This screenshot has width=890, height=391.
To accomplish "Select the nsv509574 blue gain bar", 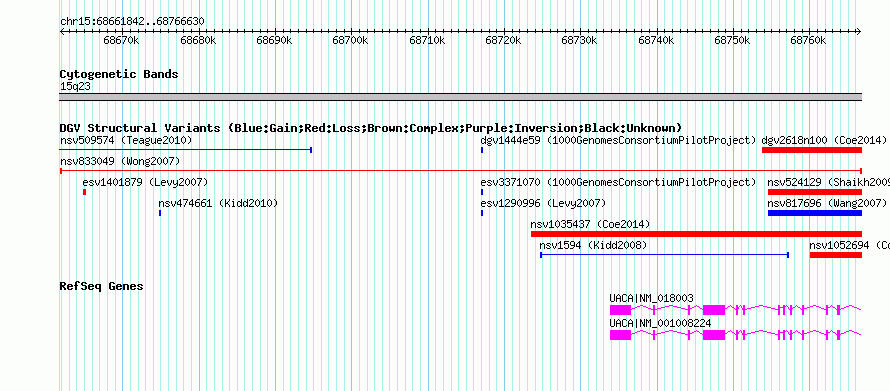I will (x=186, y=150).
